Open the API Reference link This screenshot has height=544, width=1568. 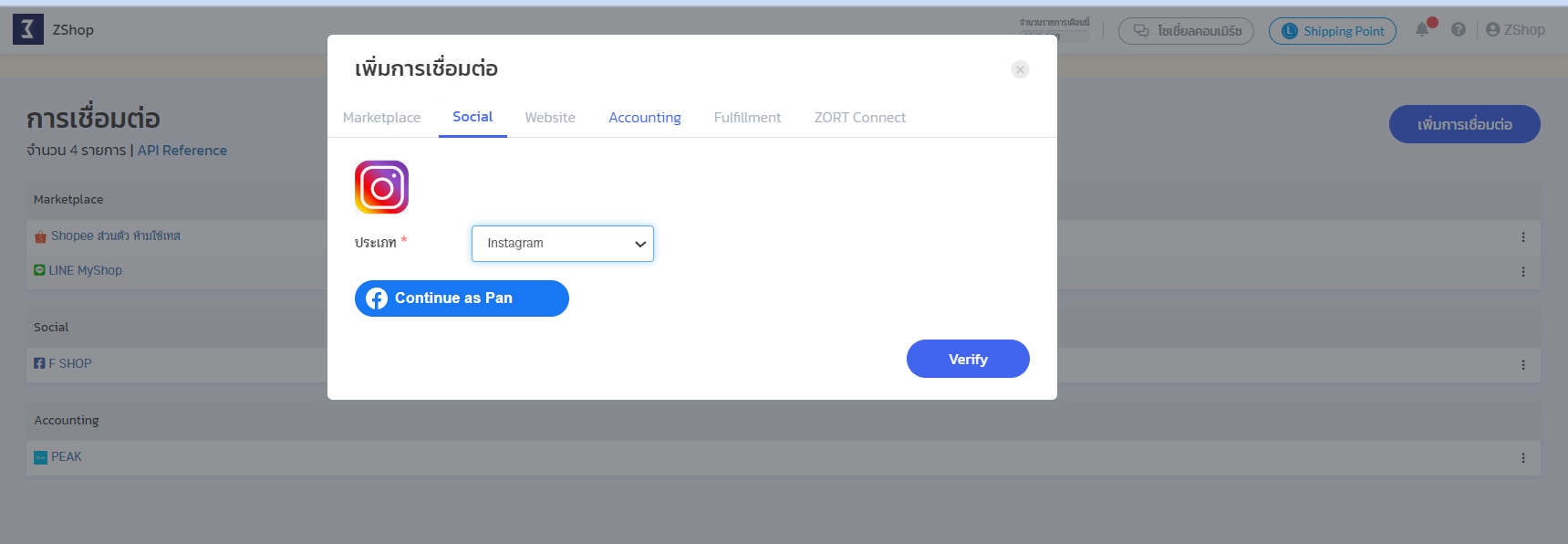click(x=182, y=151)
